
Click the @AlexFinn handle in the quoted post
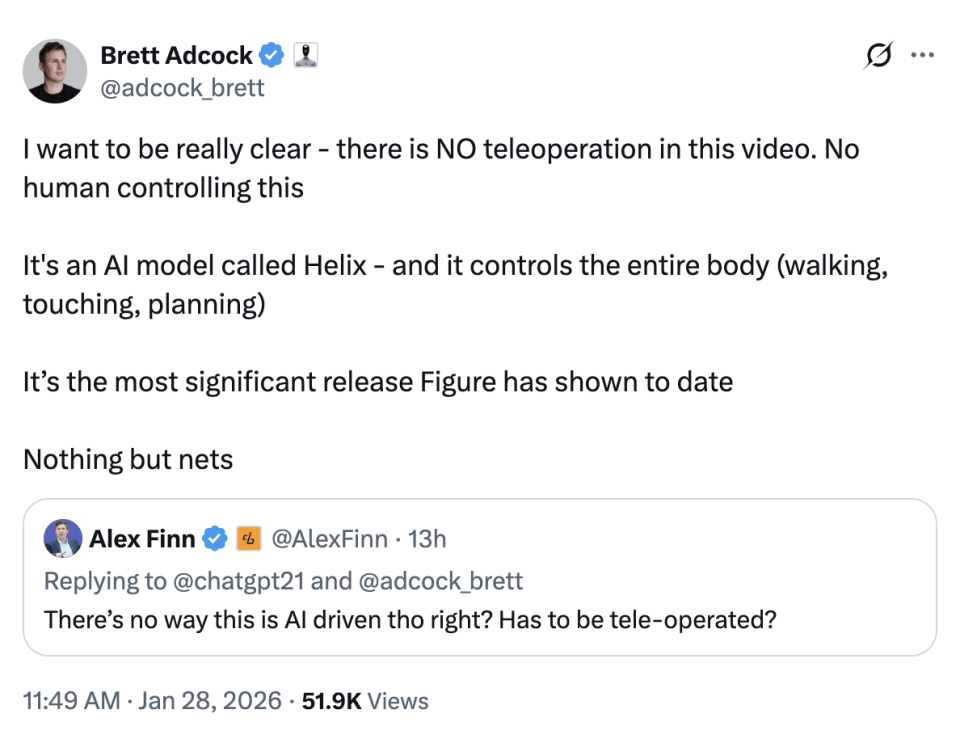pyautogui.click(x=329, y=540)
